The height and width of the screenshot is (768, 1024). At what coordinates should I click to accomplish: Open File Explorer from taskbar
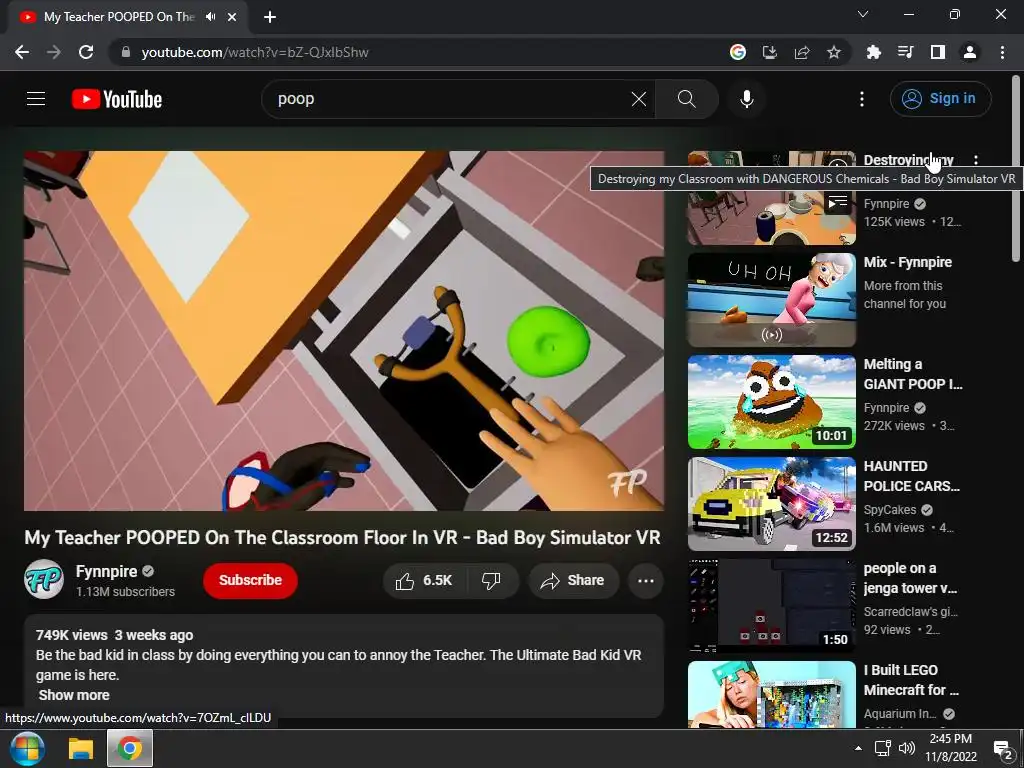point(82,748)
